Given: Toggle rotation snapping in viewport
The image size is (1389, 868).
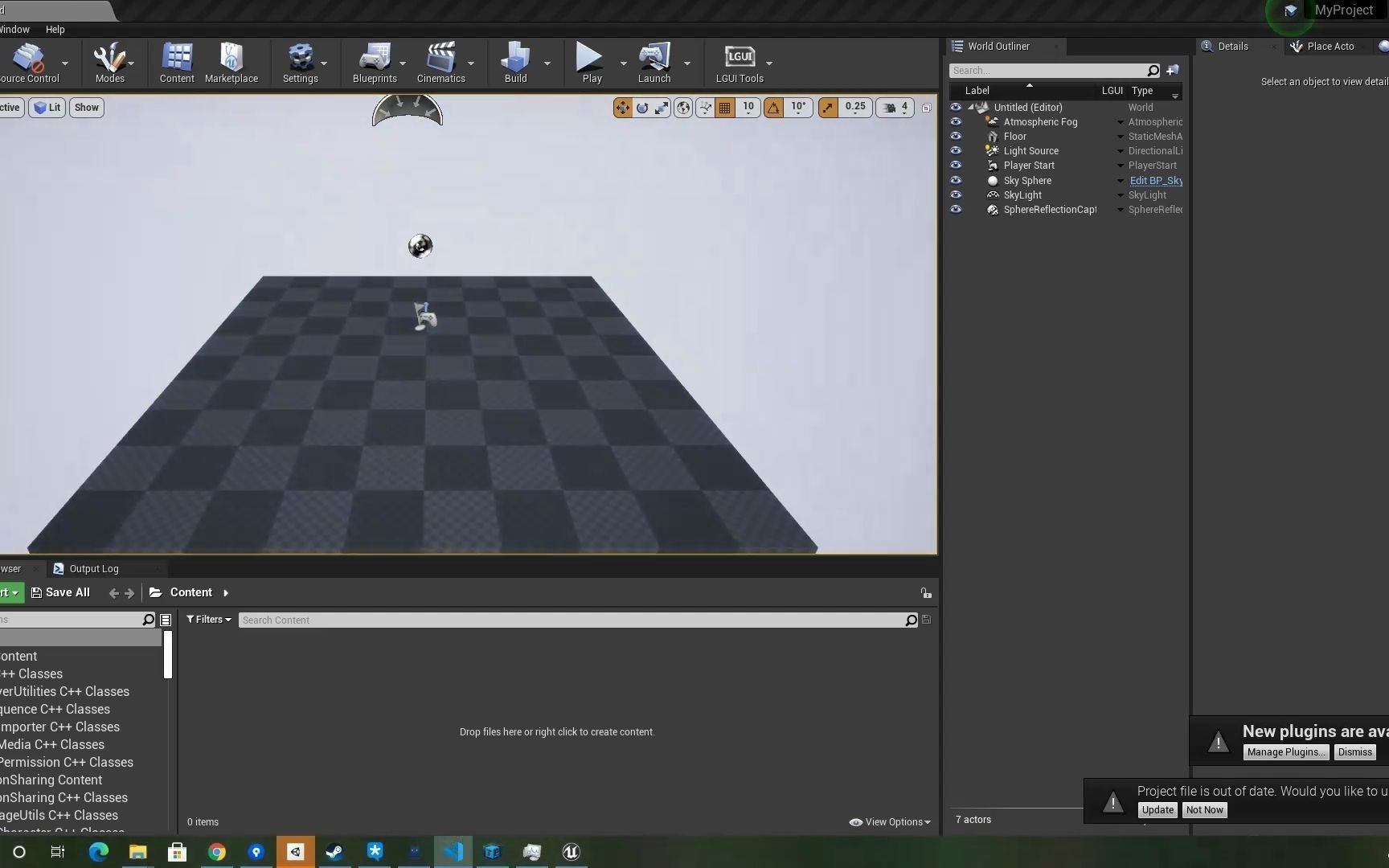Looking at the screenshot, I should tap(773, 108).
